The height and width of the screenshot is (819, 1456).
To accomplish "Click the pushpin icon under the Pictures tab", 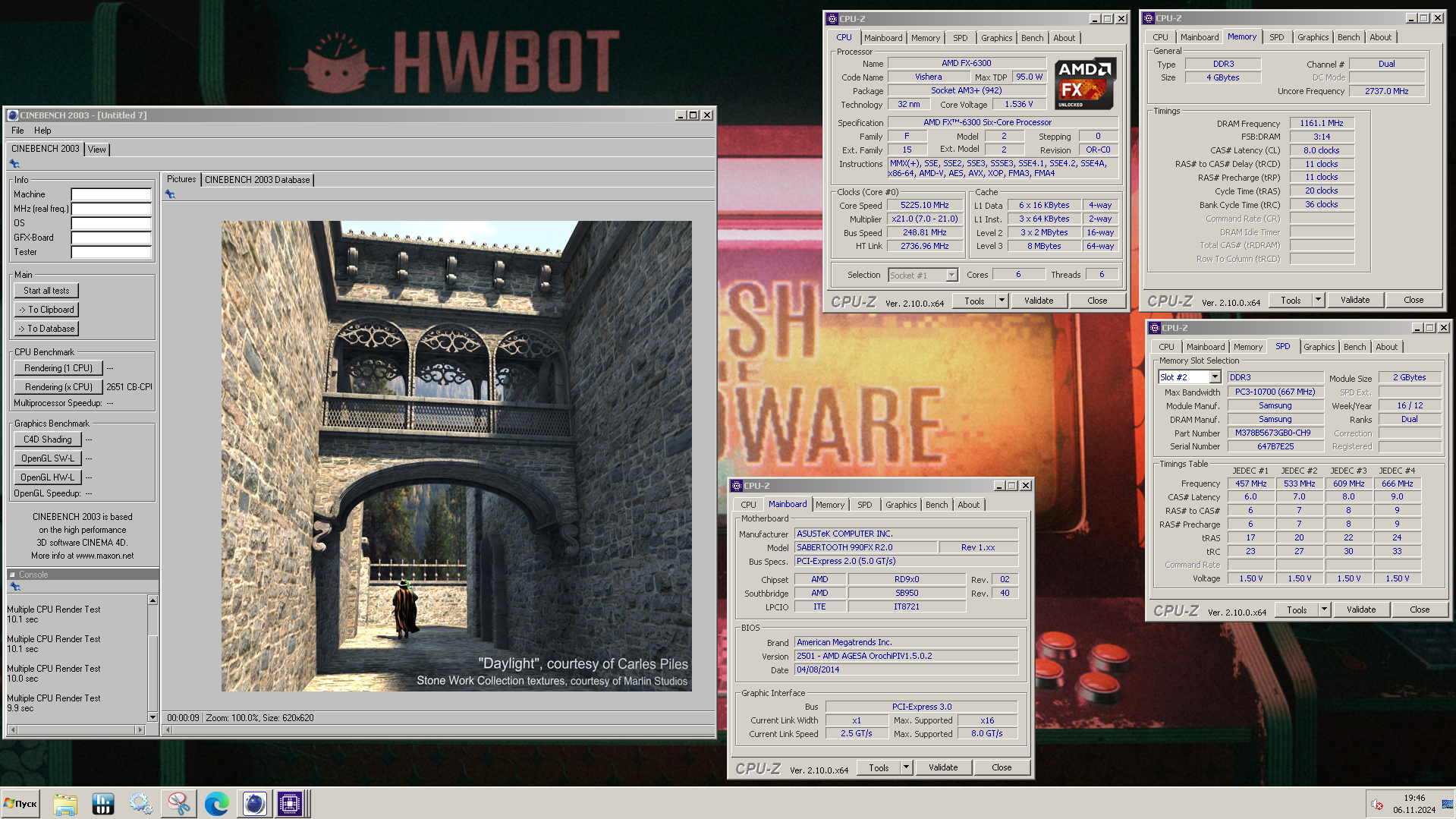I will 170,194.
